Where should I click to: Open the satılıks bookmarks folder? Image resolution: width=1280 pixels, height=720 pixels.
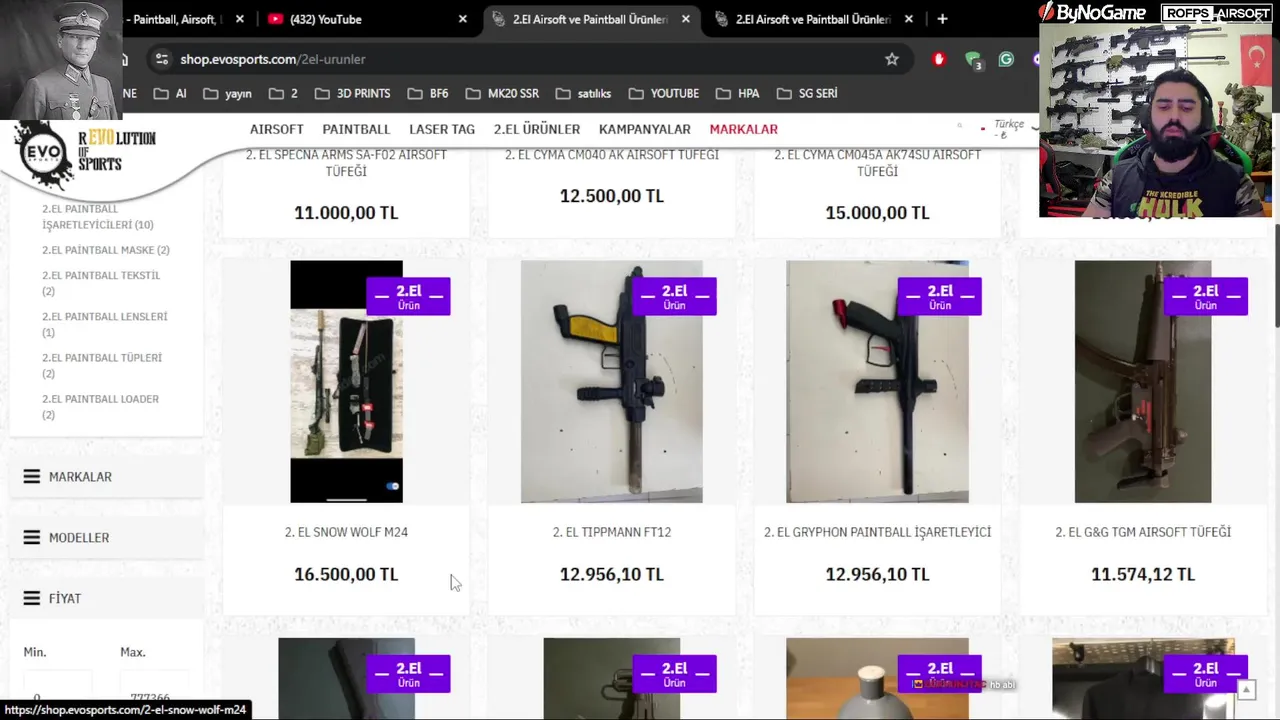583,93
